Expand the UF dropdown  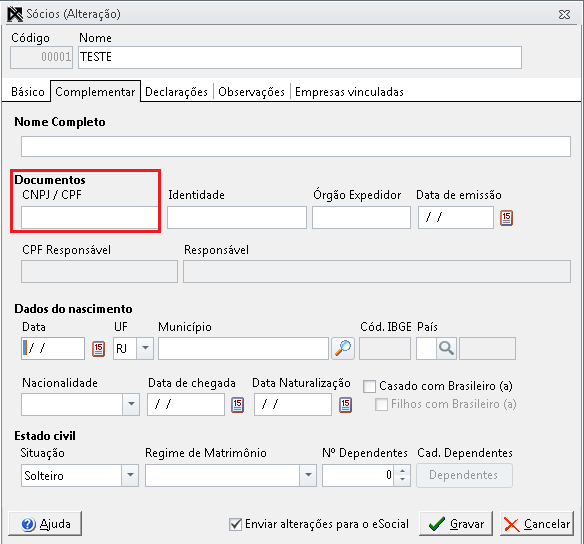click(x=145, y=349)
